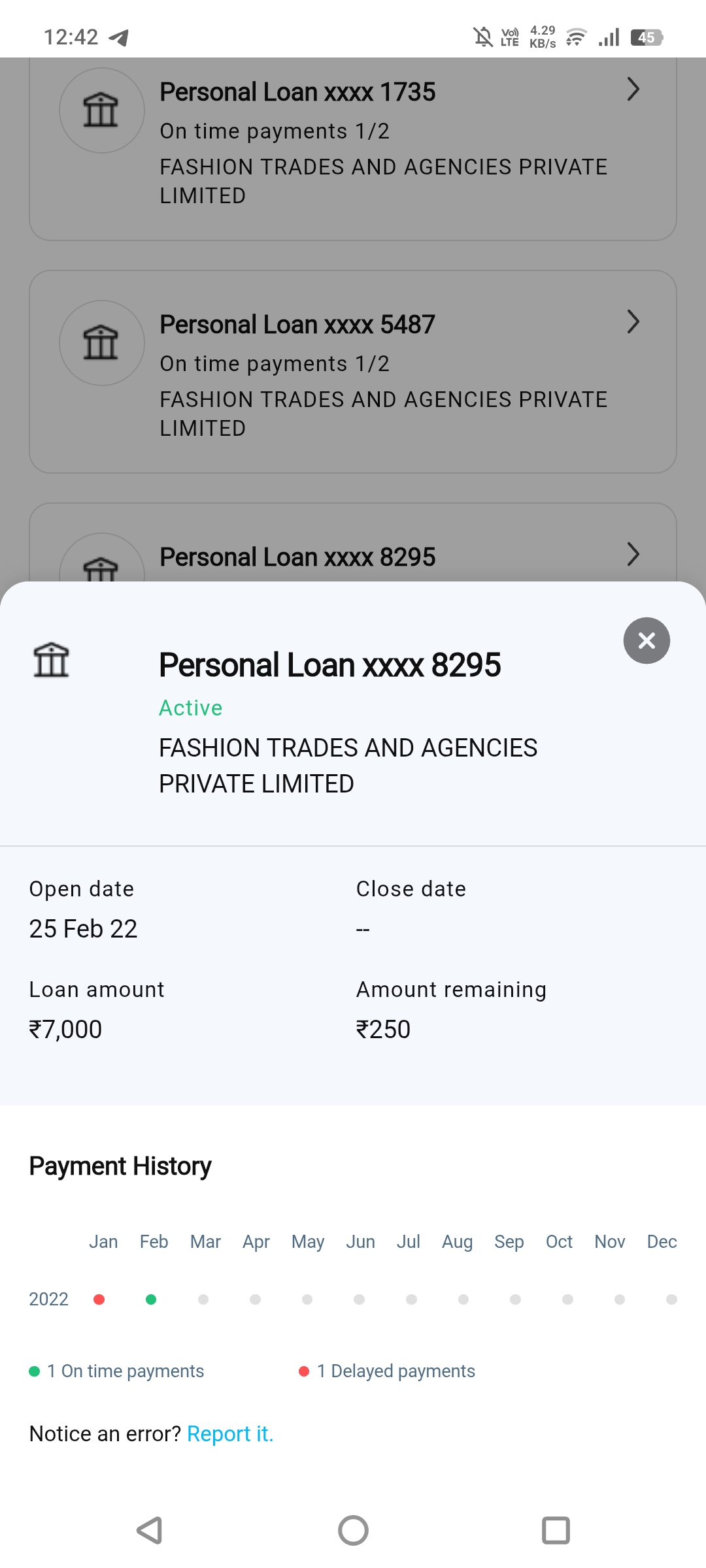Open Personal Loan xxxx 1735 card title
The image size is (706, 1568).
coord(297,92)
